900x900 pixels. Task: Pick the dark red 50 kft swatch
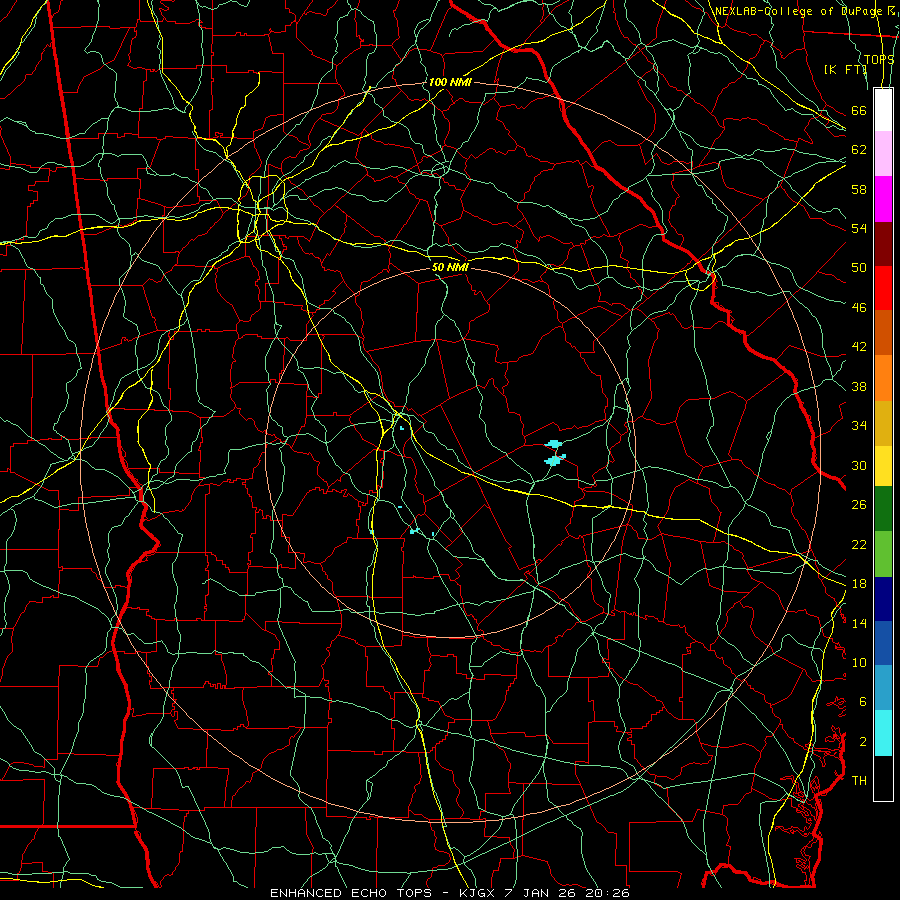point(883,244)
